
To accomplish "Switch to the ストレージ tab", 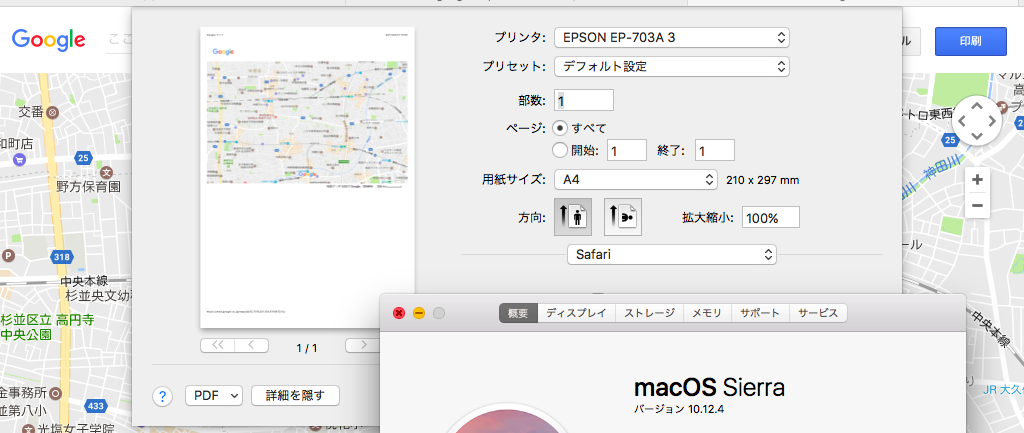I will (x=649, y=313).
